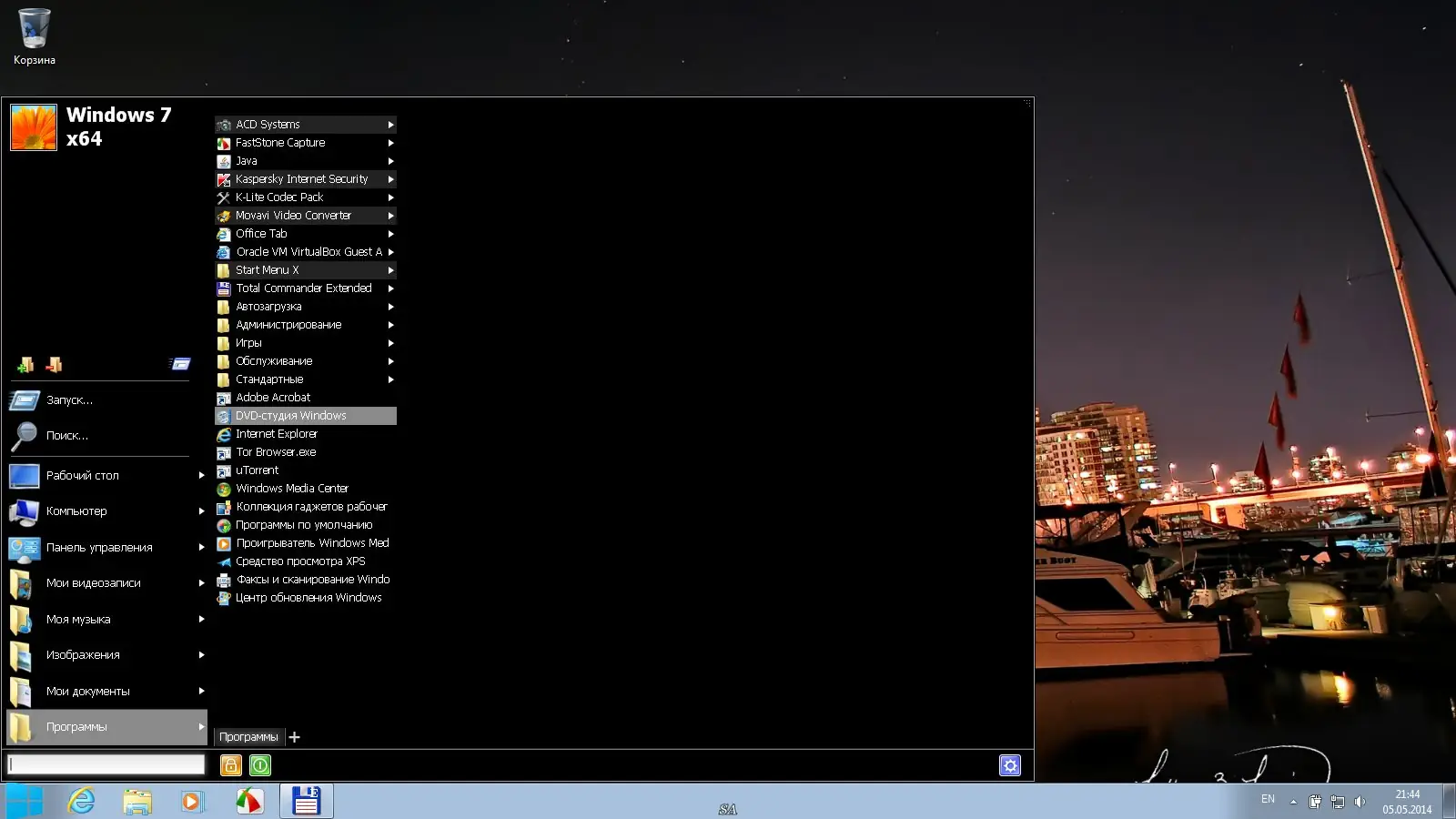Open the Игры folder
1456x819 pixels.
306,343
